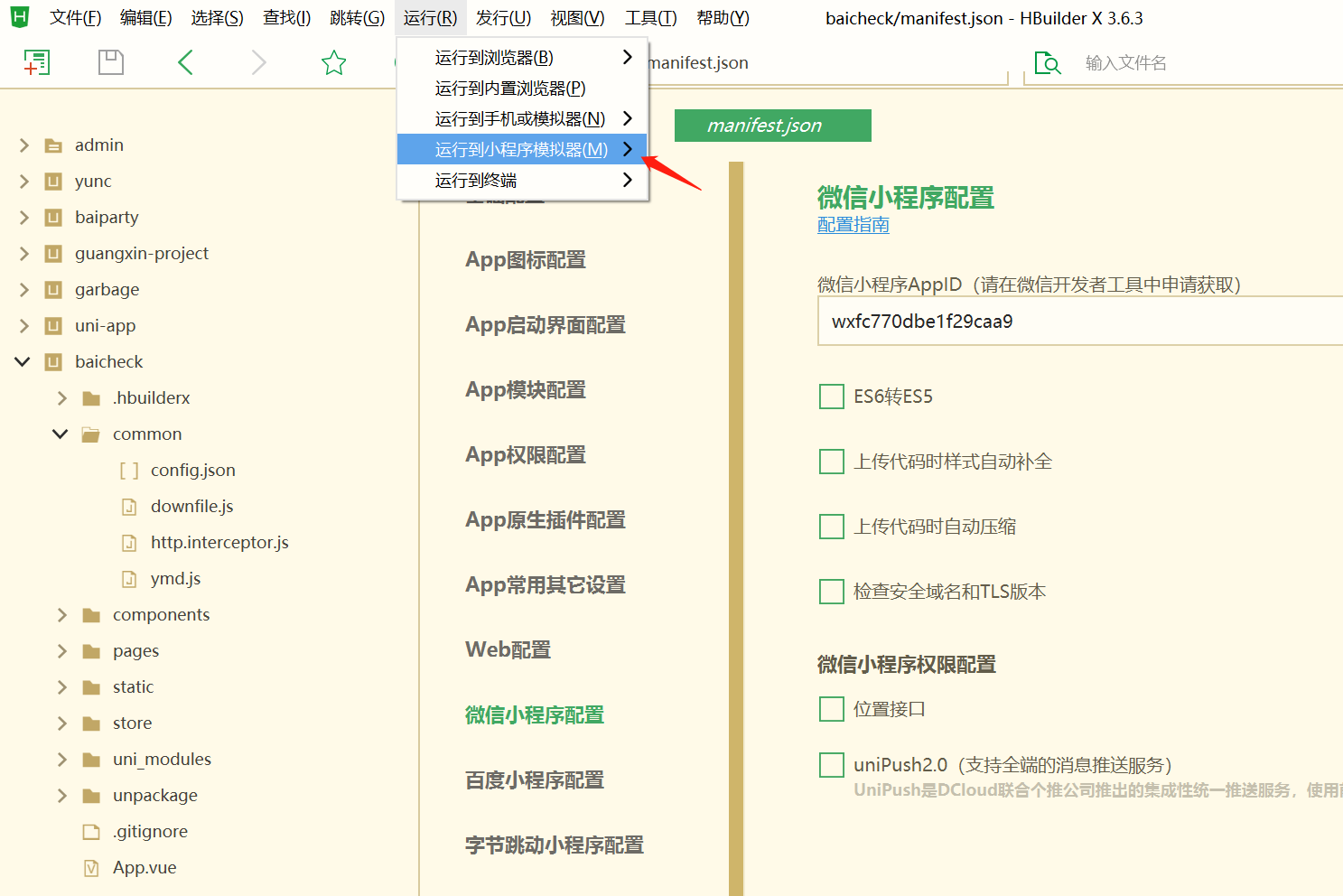Viewport: 1343px width, 896px height.
Task: Expand the 运行到终端 submenu
Action: click(523, 181)
